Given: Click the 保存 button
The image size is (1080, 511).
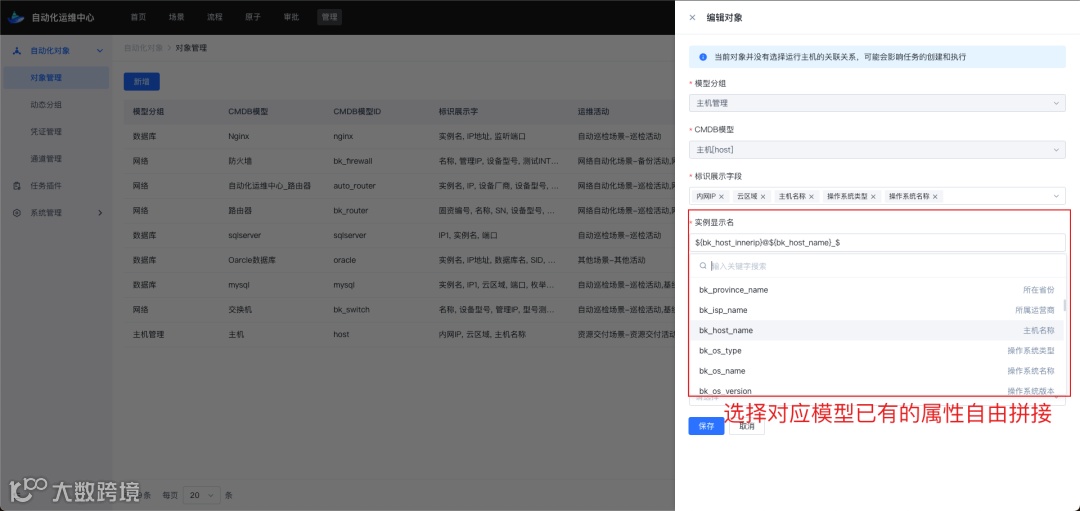Looking at the screenshot, I should pos(706,426).
